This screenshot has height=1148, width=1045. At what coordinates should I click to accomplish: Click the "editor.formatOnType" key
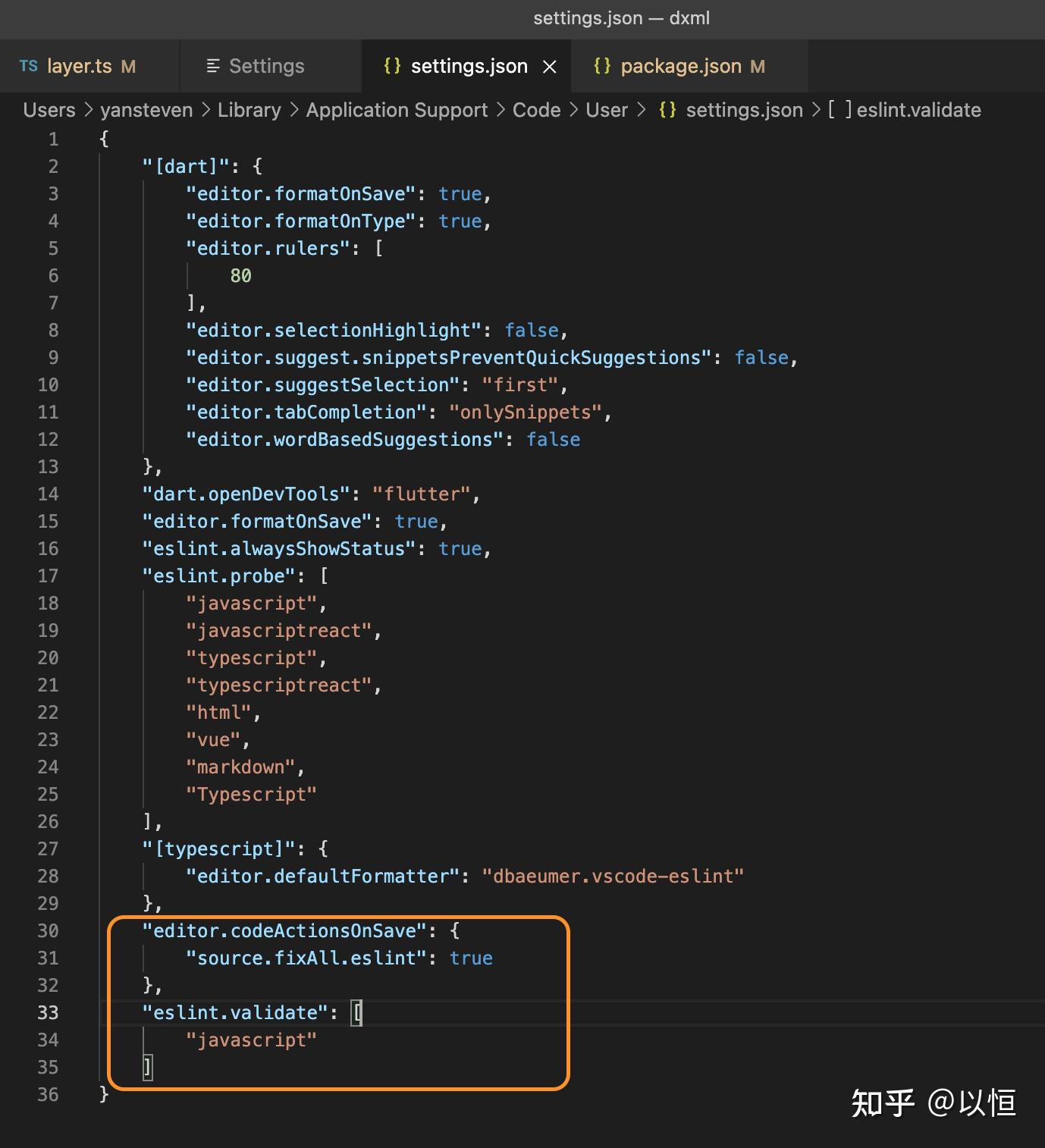[301, 221]
